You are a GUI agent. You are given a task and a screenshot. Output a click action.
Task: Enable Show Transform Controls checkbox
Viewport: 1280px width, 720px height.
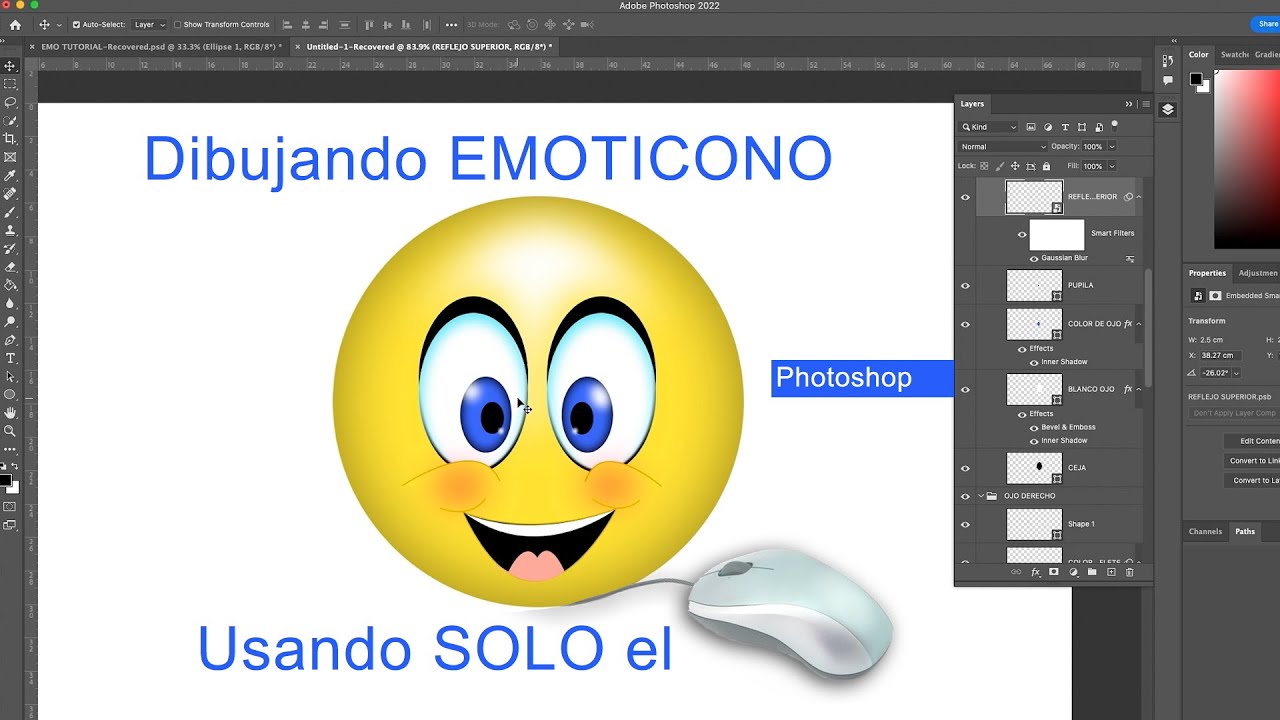point(178,25)
